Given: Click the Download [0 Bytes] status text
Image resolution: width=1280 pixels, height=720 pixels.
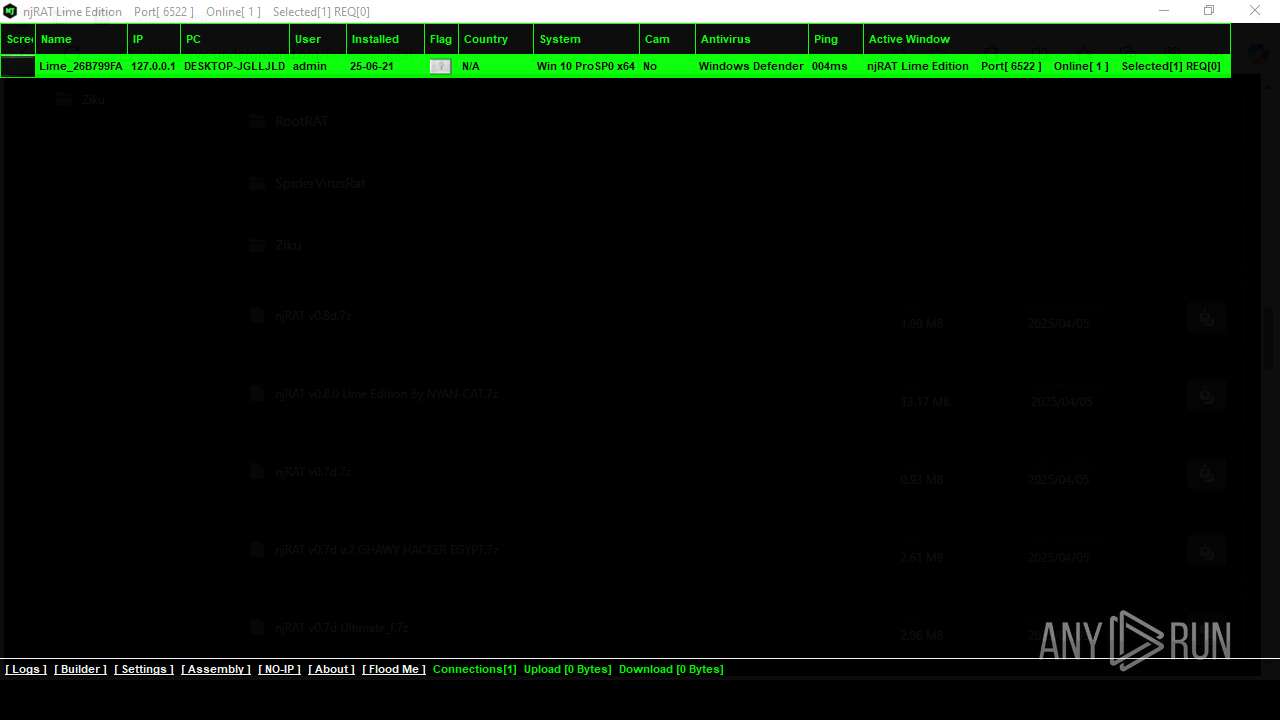Looking at the screenshot, I should coord(671,669).
